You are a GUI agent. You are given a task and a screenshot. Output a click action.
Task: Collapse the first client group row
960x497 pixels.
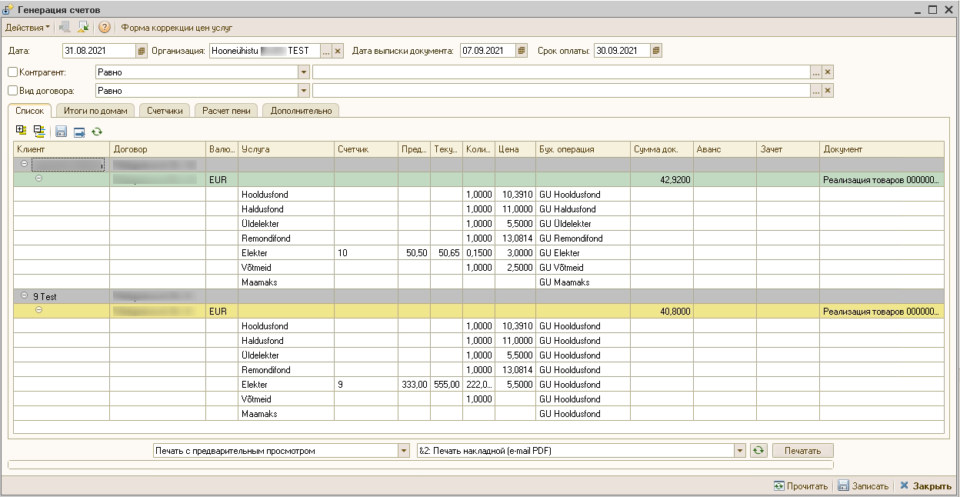click(24, 164)
